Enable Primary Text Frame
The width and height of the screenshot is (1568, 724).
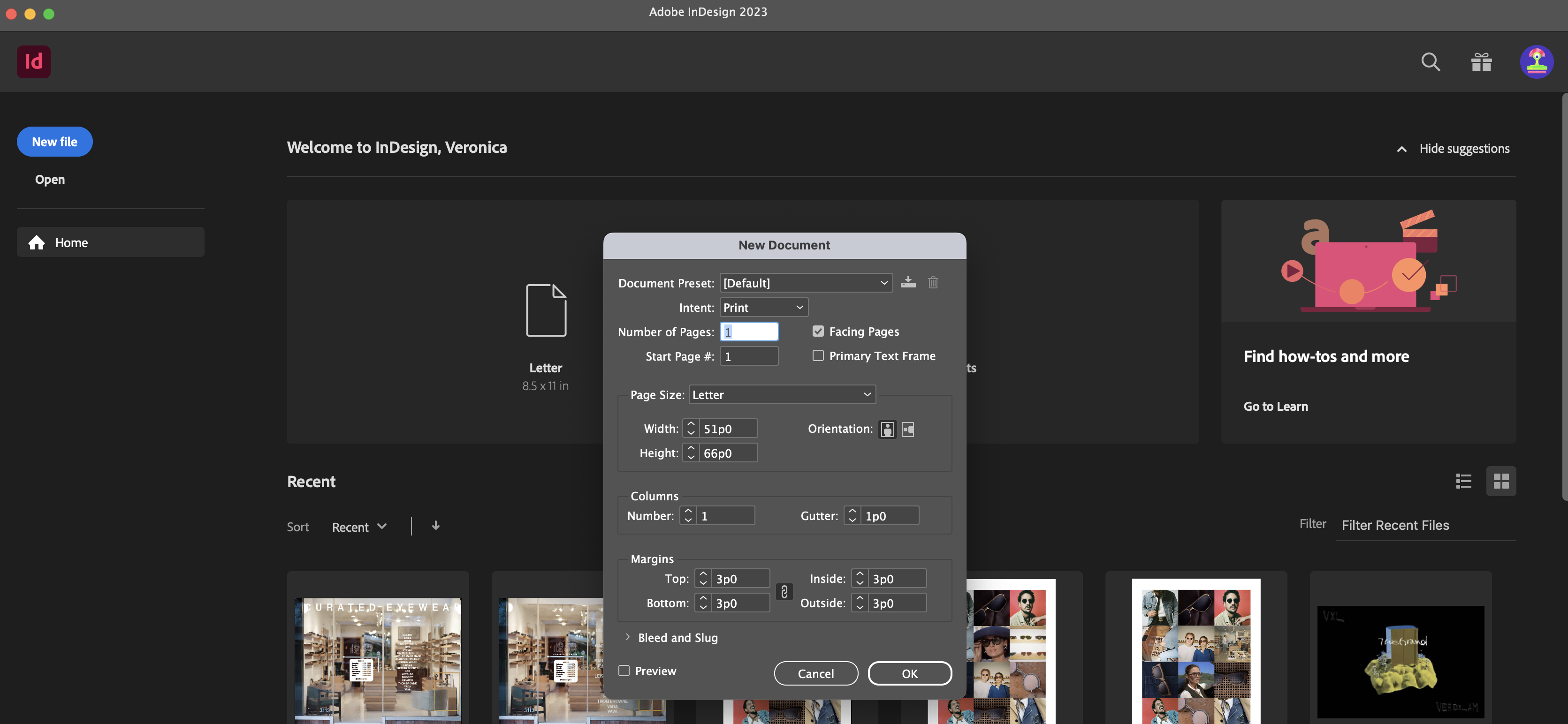(x=818, y=355)
